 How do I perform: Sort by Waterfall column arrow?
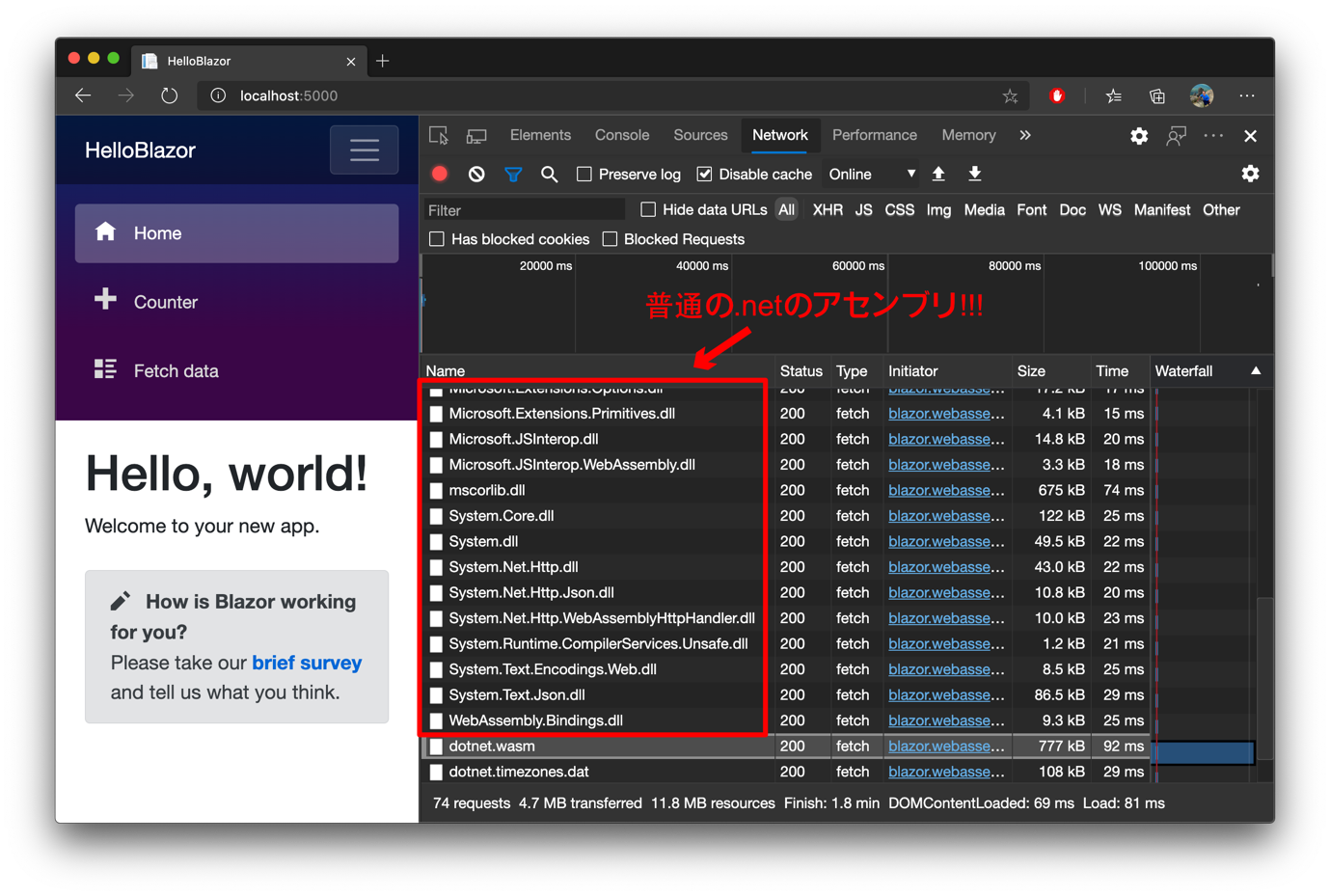pyautogui.click(x=1256, y=370)
